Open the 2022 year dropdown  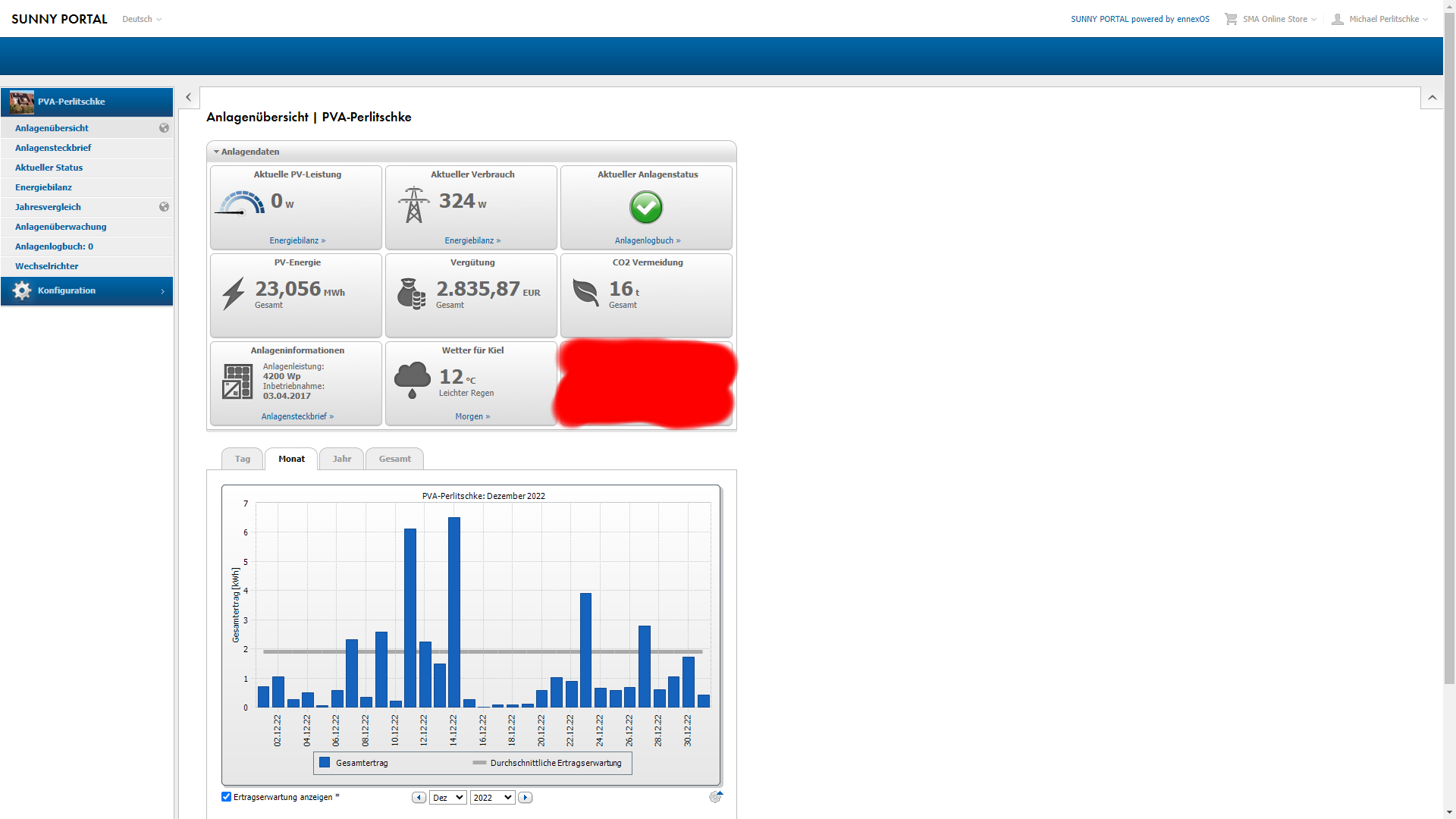pyautogui.click(x=492, y=798)
